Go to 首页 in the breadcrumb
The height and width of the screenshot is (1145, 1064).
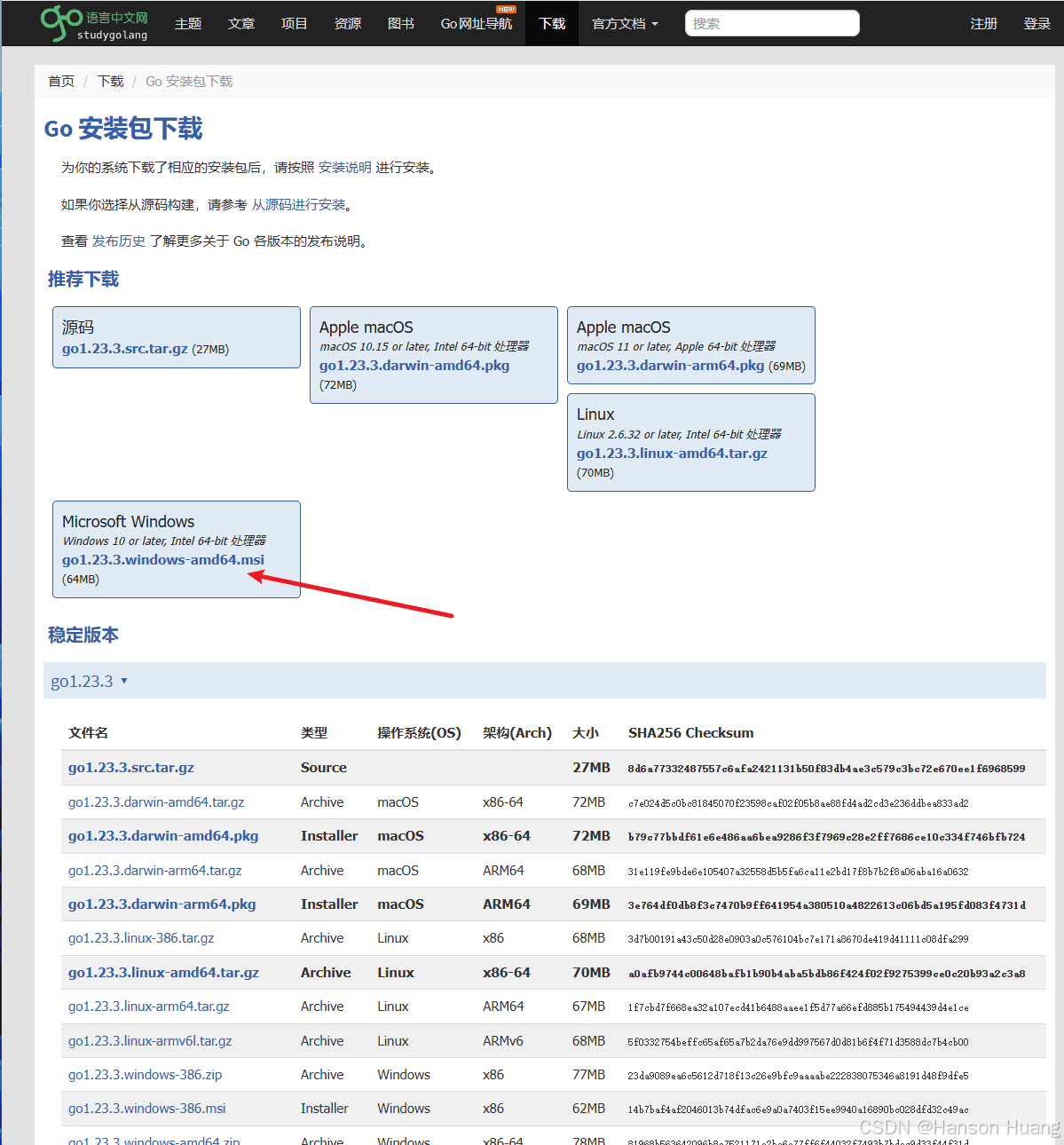tap(61, 82)
